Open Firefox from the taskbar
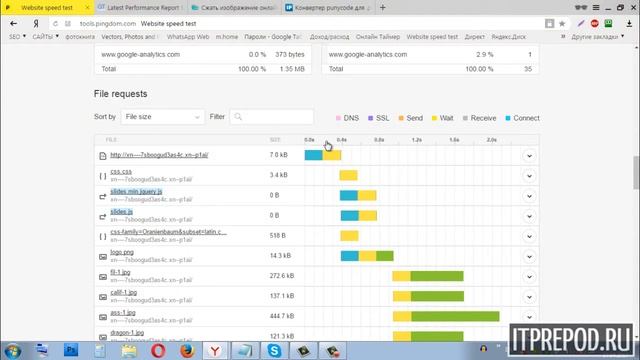The width and height of the screenshot is (640, 360). pos(187,351)
